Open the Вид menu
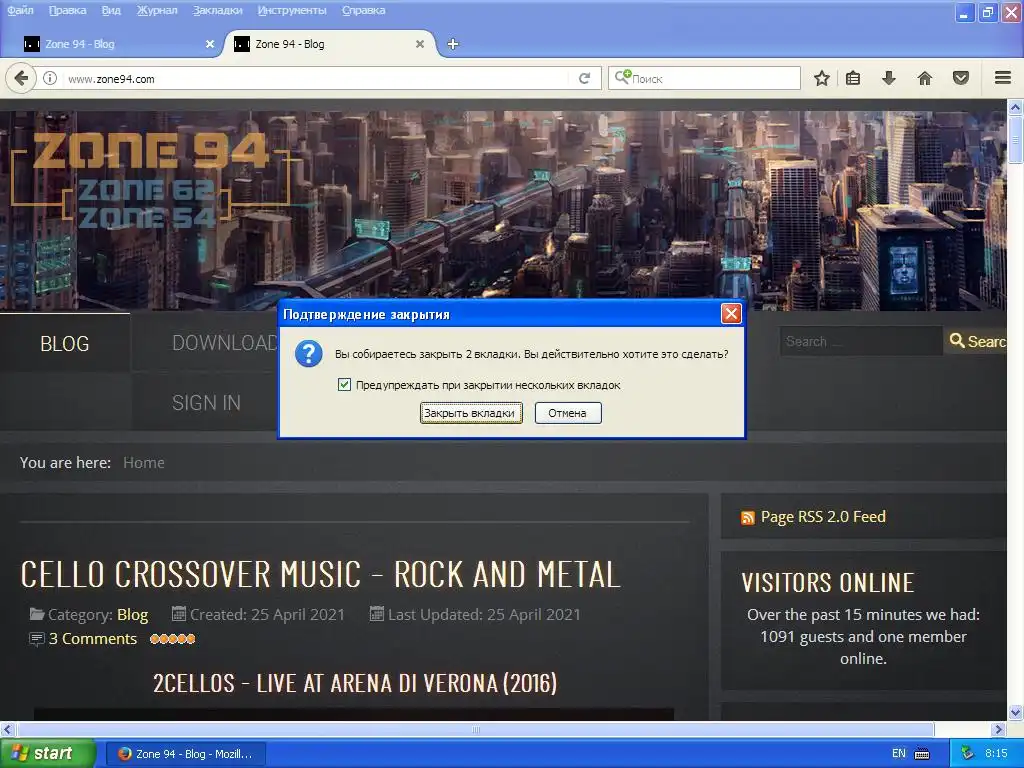Image resolution: width=1024 pixels, height=768 pixels. tap(111, 10)
